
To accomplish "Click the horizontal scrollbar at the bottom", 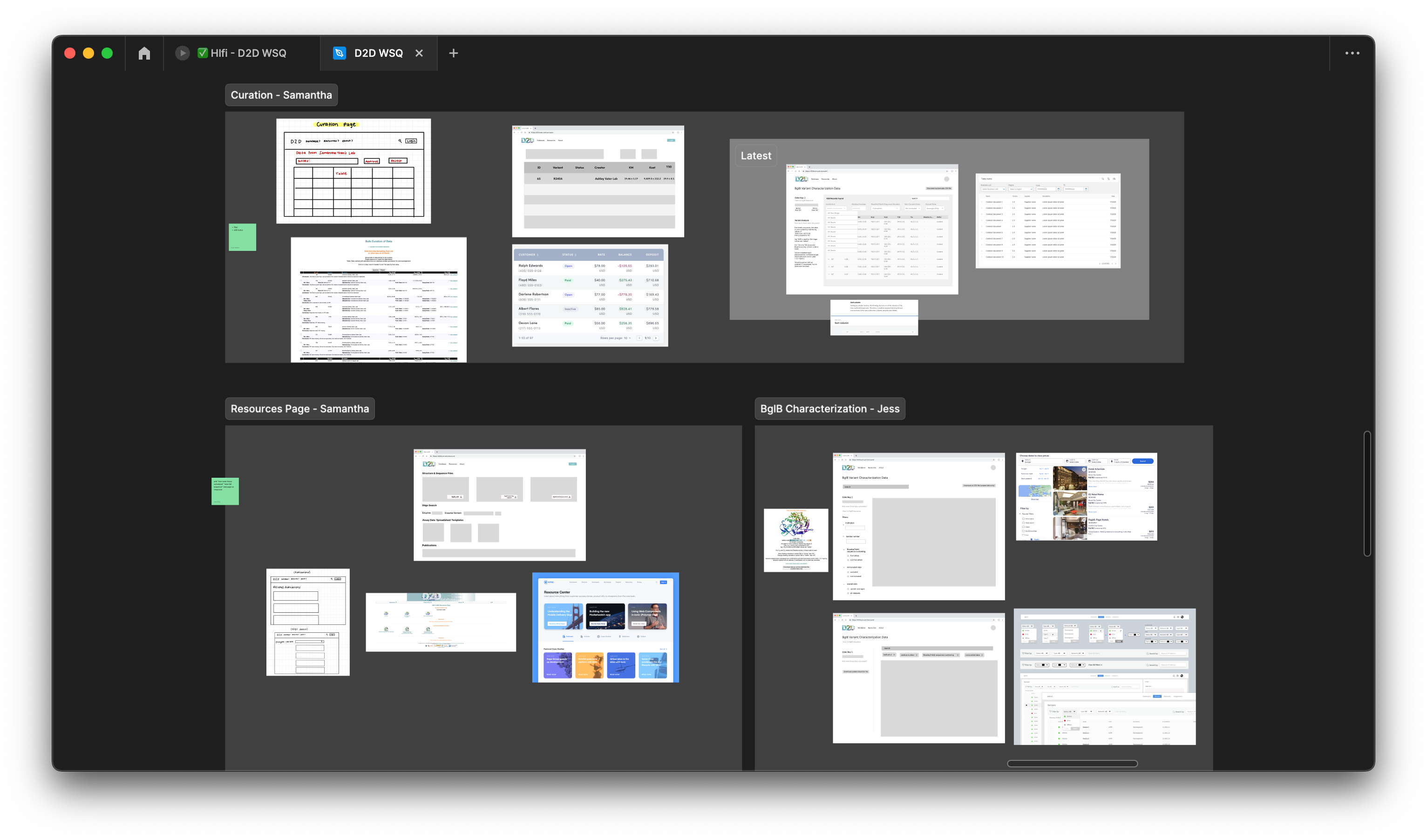I will pos(1072,764).
